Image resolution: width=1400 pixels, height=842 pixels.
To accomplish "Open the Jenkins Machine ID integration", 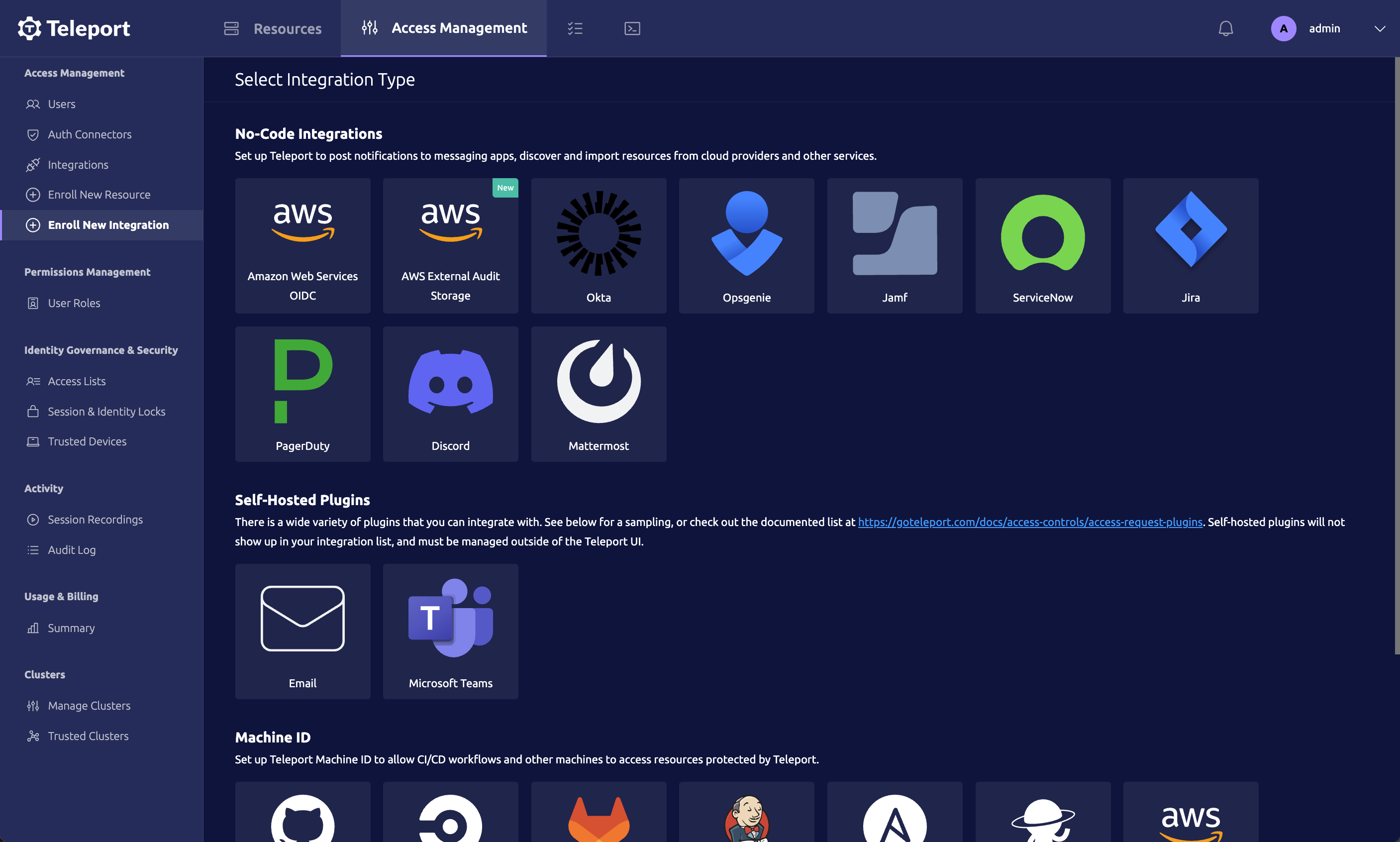I will point(746,819).
